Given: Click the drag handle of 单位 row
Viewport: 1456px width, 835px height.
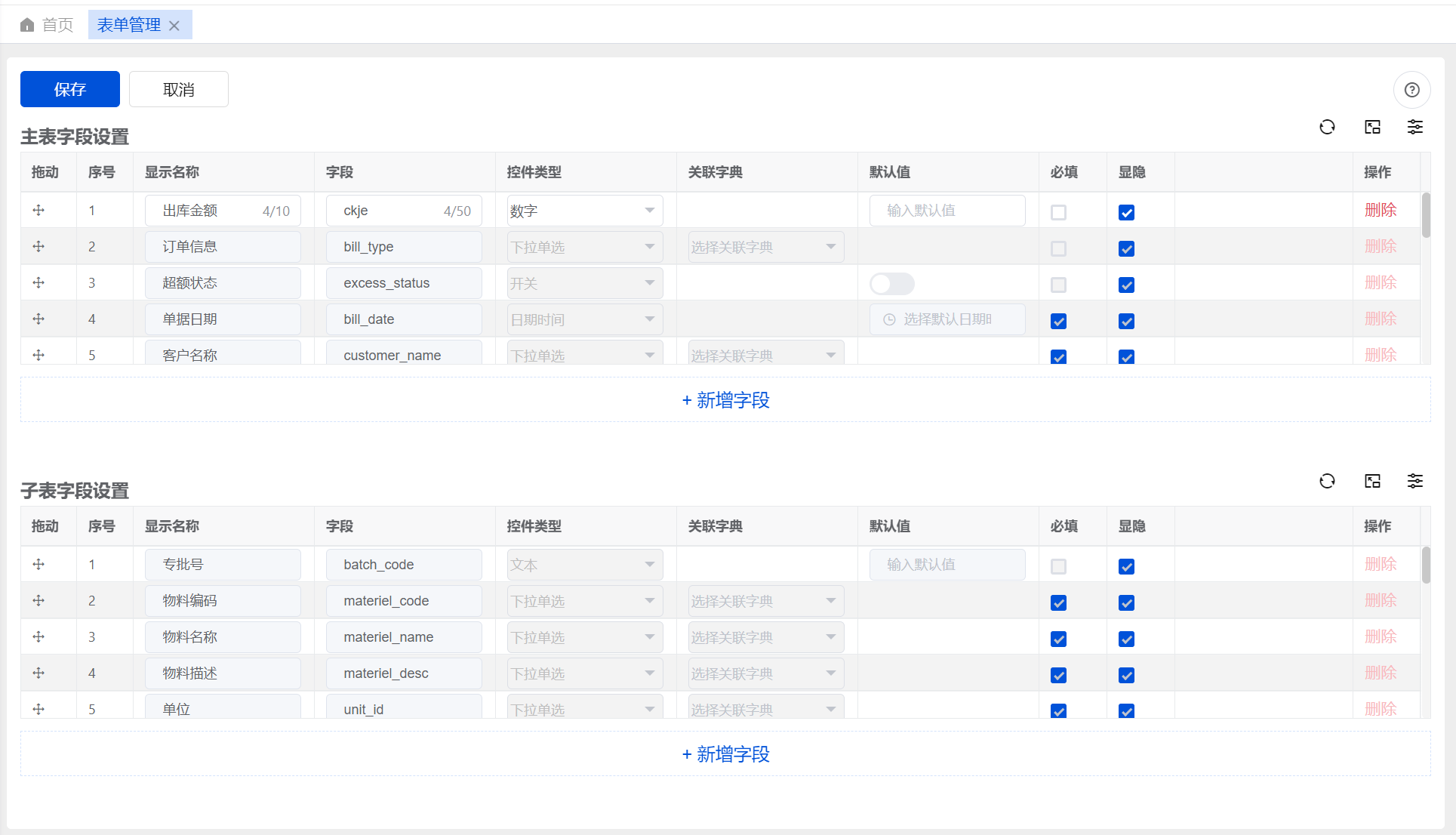Looking at the screenshot, I should 38,709.
